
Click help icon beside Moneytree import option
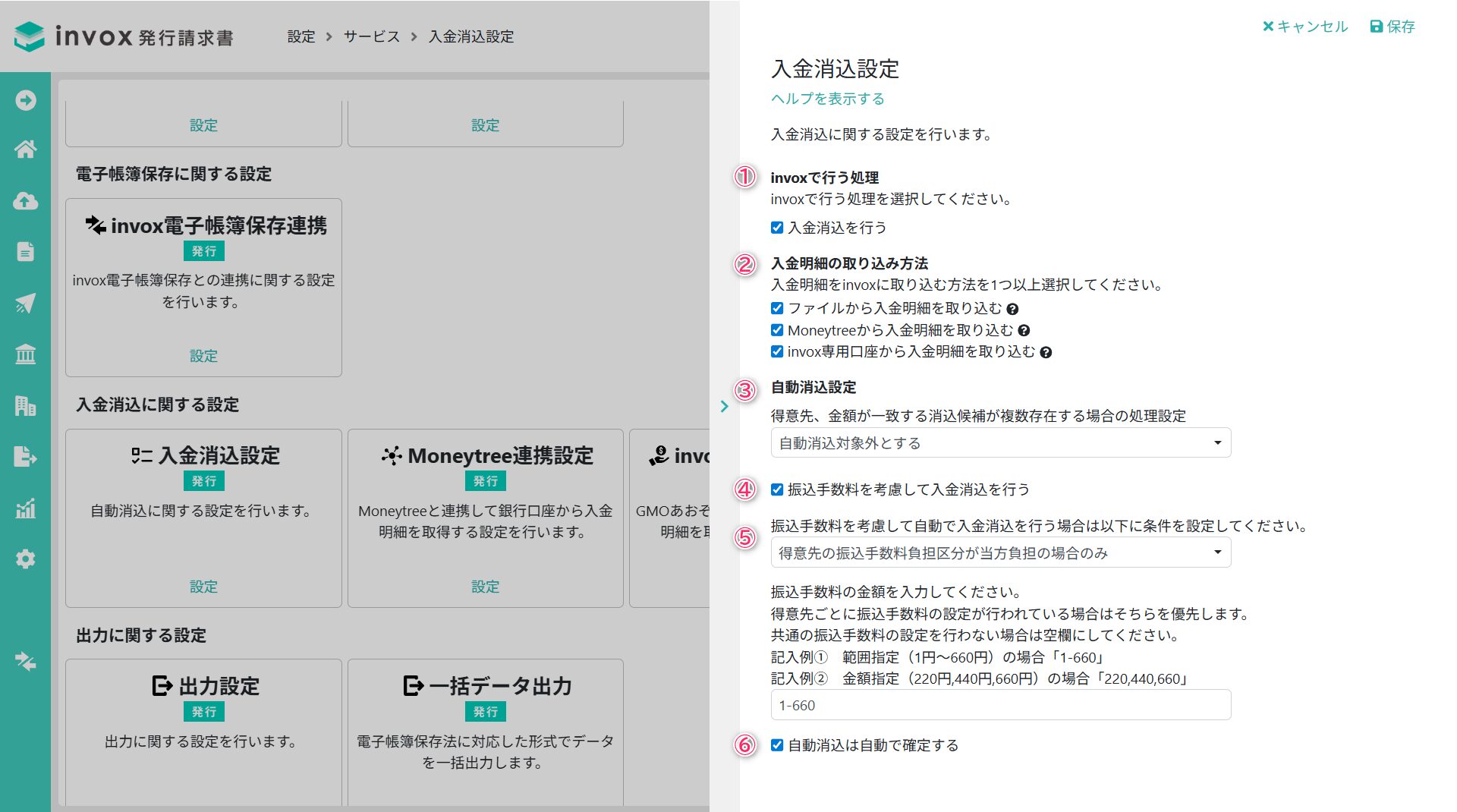click(x=1024, y=331)
